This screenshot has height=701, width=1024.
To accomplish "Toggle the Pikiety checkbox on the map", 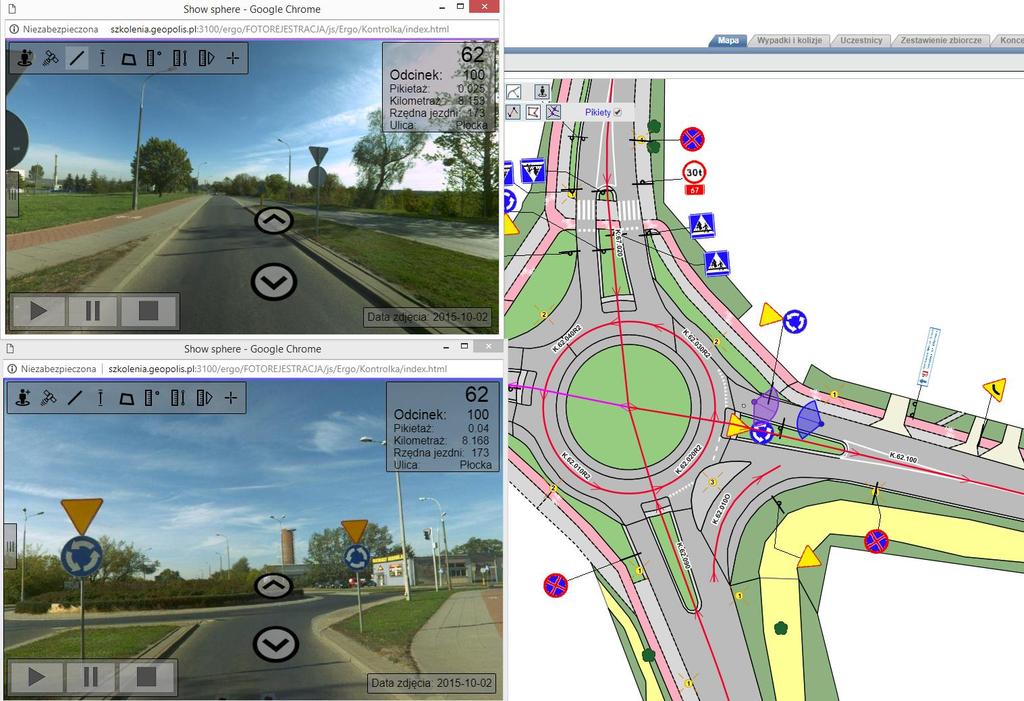I will 618,112.
